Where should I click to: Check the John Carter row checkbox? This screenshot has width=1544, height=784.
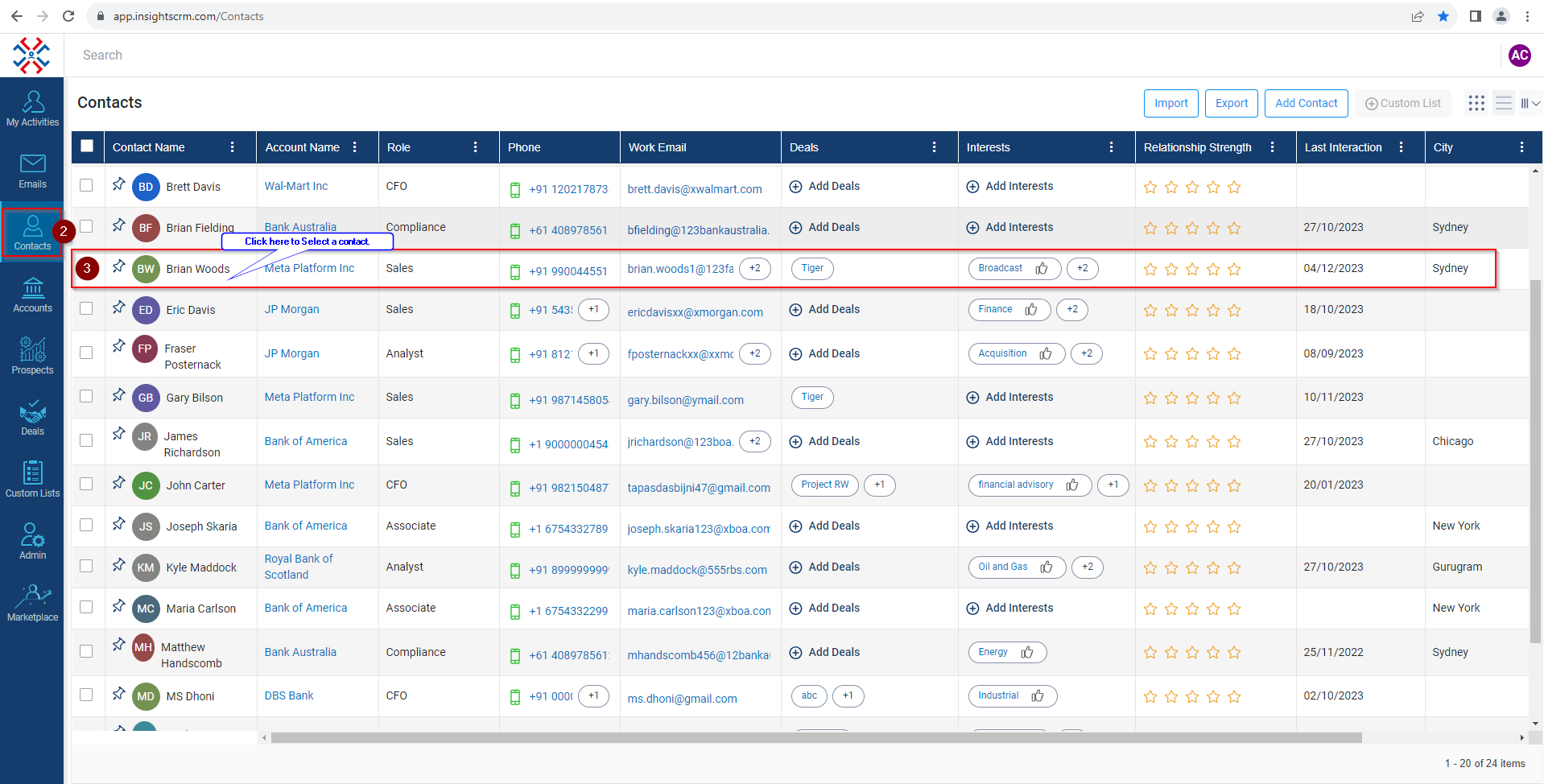click(86, 484)
